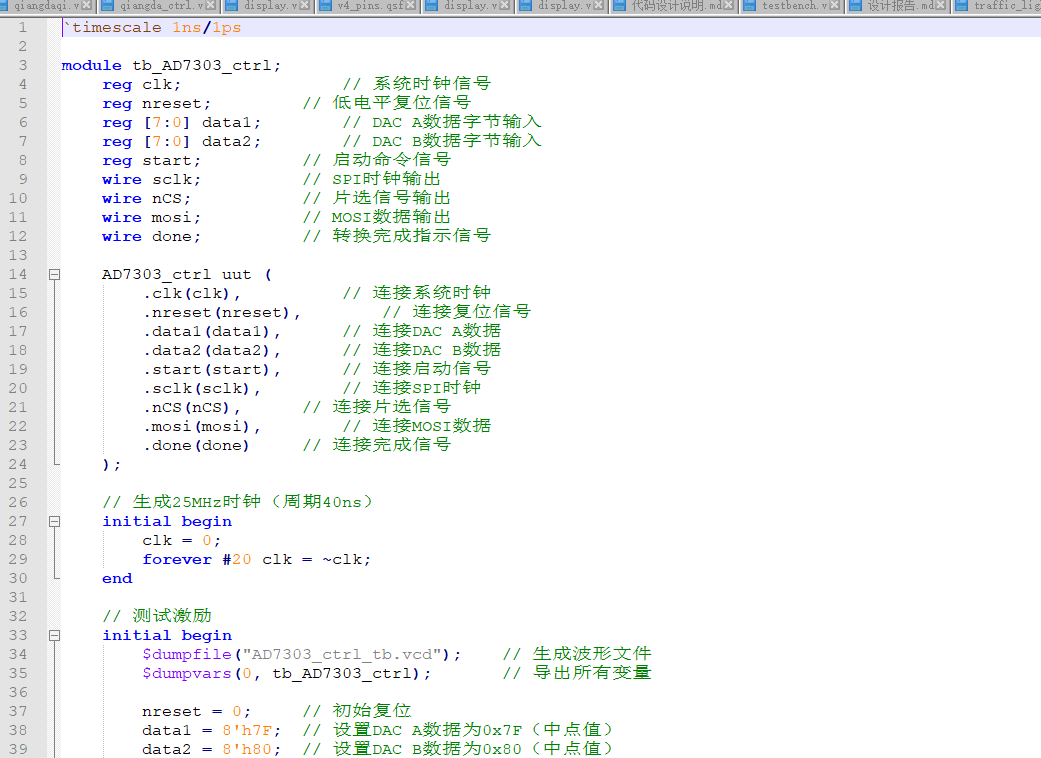Click the 'reg start;' declaration
Viewport: 1041px width, 758px height.
point(151,161)
